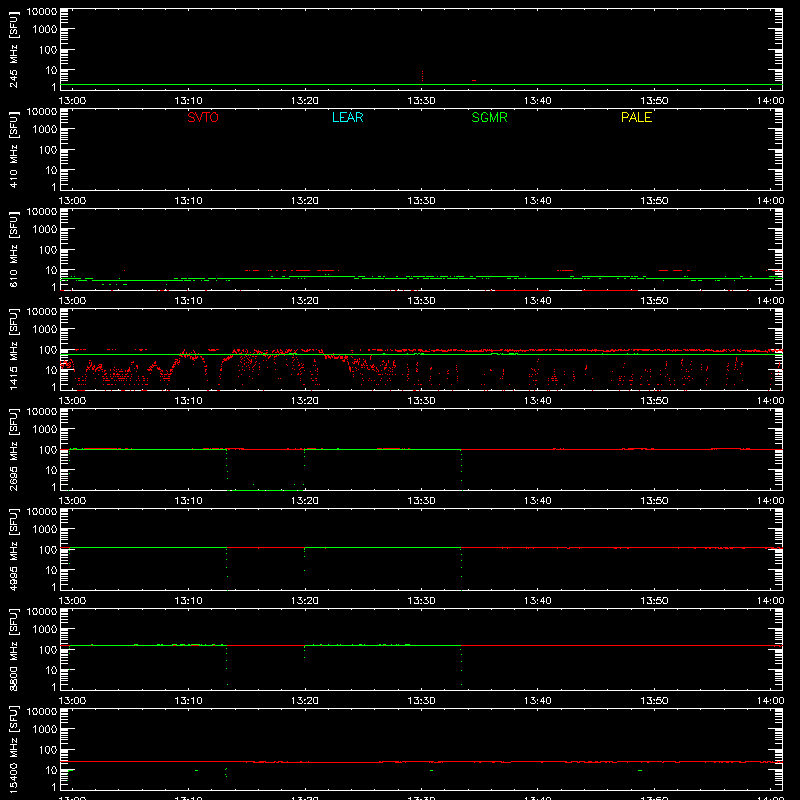Click the 13:30 tick under the 1415 MHz panel
This screenshot has height=800, width=800.
click(421, 401)
